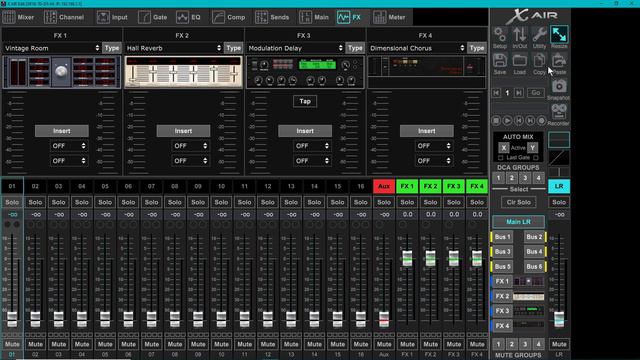Click the Dimensional Chorus effect thumbnail

point(427,72)
